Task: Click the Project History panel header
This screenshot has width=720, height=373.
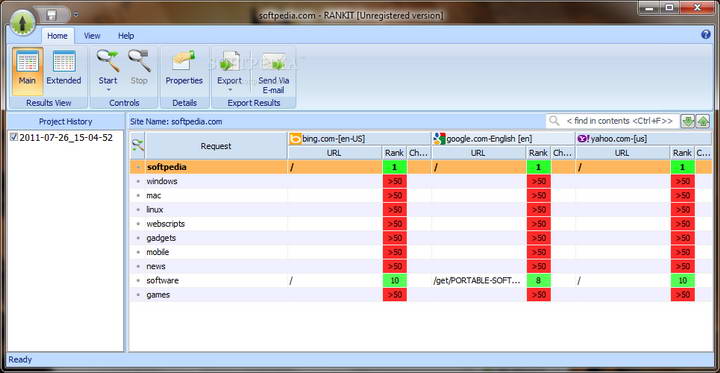Action: pyautogui.click(x=66, y=122)
